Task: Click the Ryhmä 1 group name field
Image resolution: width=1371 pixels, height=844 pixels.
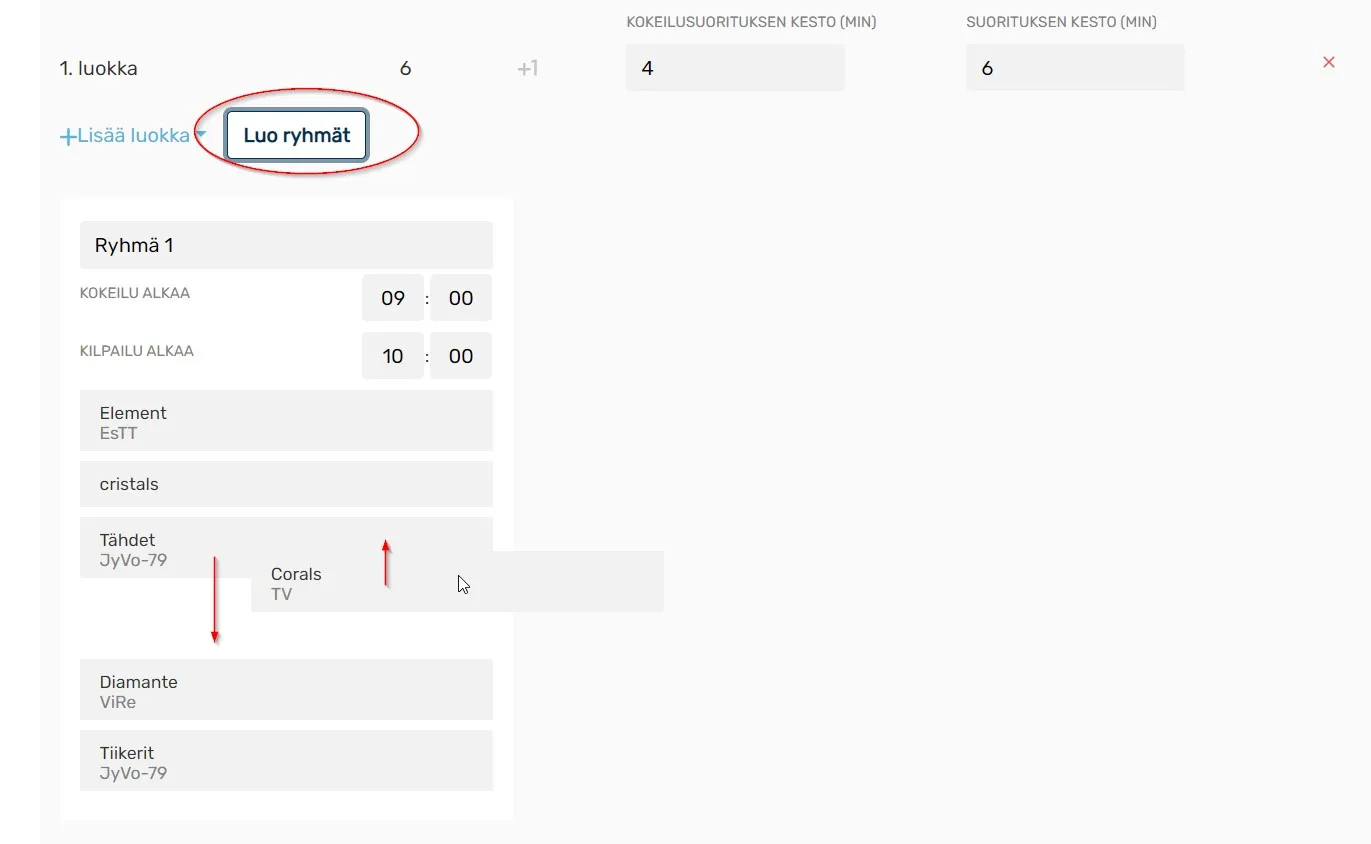Action: pos(286,245)
